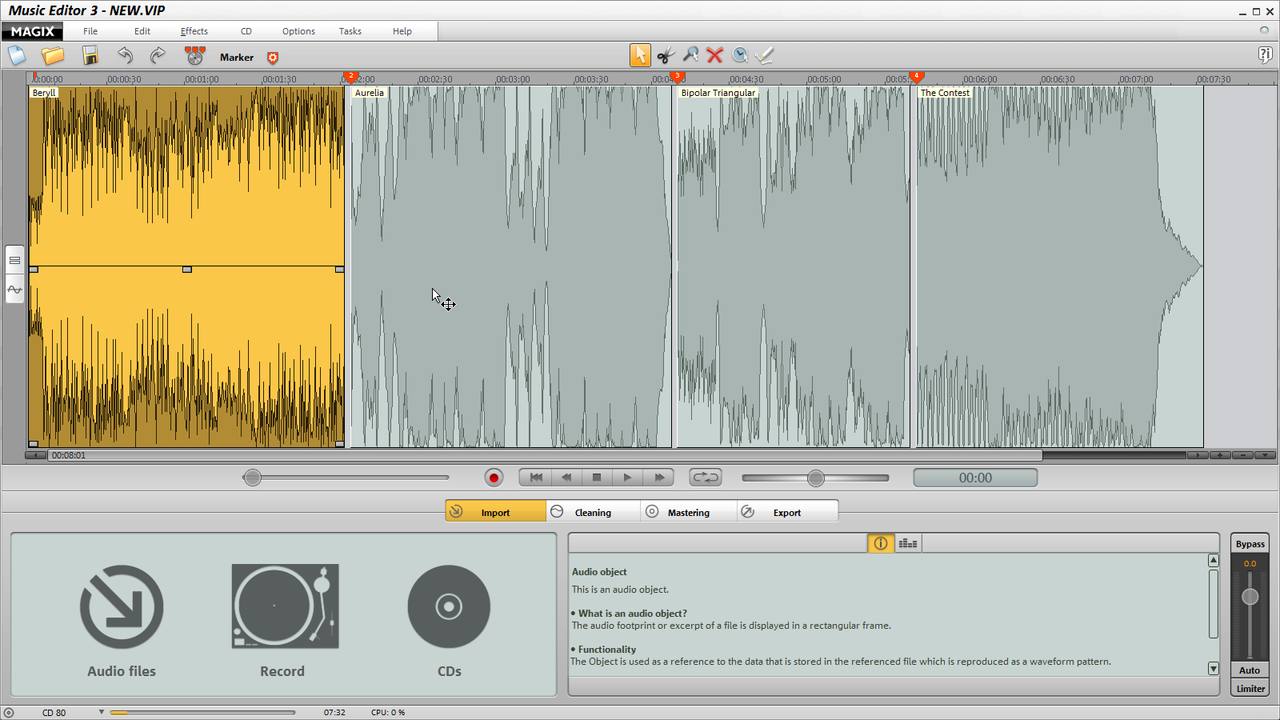
Task: Switch to the Mastering tab
Action: coord(689,512)
